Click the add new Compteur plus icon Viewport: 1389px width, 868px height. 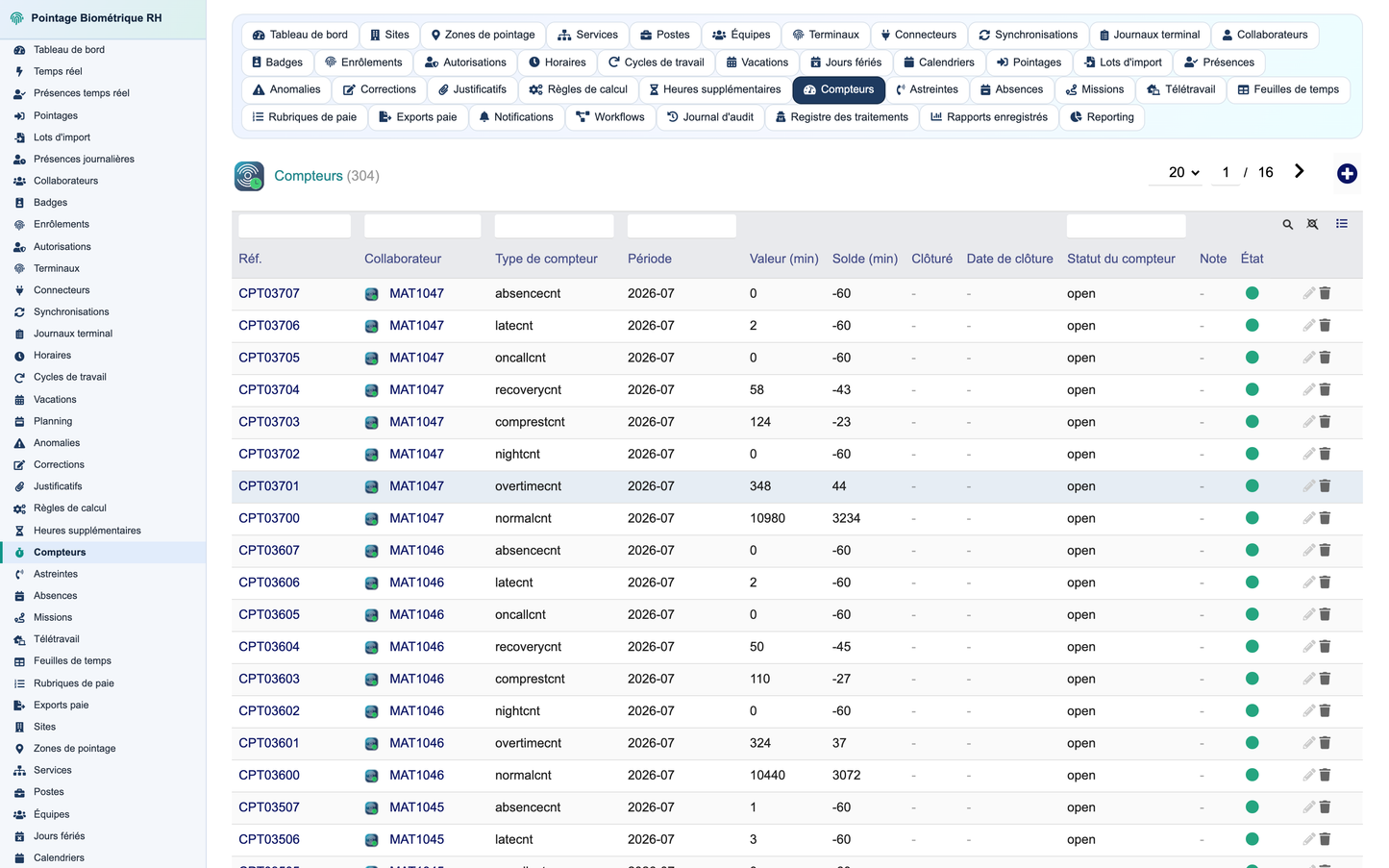click(x=1347, y=173)
